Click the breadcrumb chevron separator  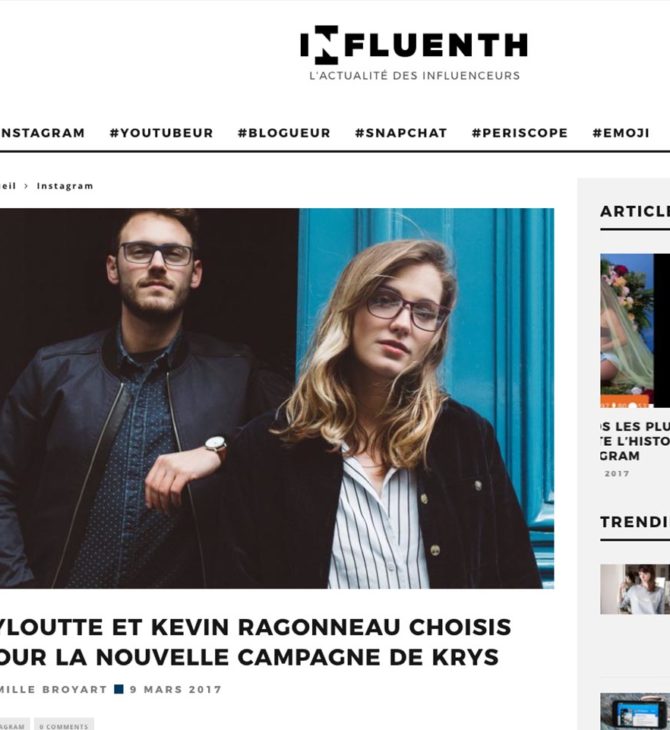coord(27,186)
